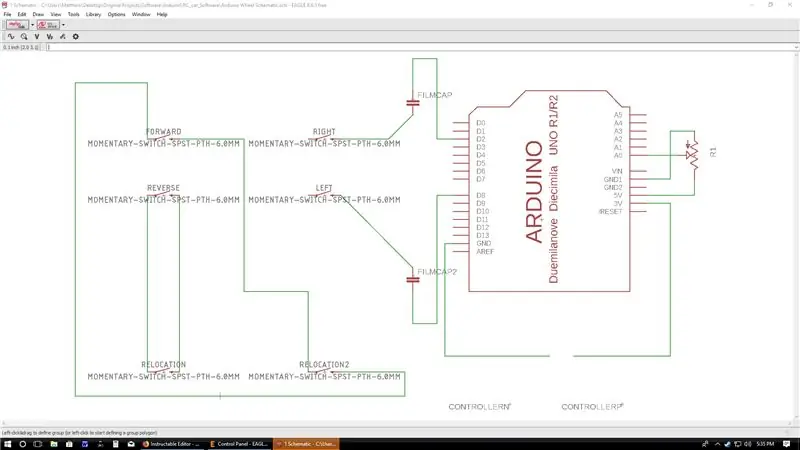Click the VIN pin label on Arduino
The height and width of the screenshot is (450, 800).
tap(617, 171)
